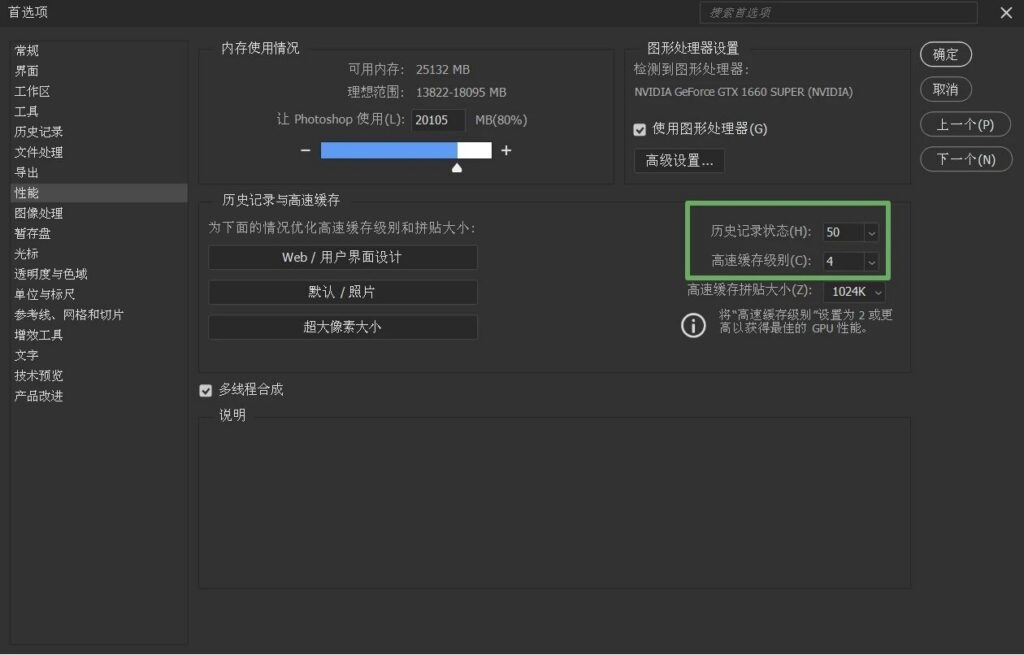Close the 首选项 dialog with the X
Image resolution: width=1024 pixels, height=655 pixels.
(1006, 12)
